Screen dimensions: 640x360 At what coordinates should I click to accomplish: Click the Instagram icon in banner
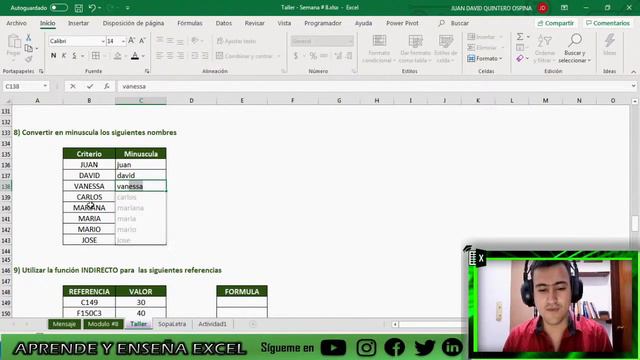click(366, 348)
